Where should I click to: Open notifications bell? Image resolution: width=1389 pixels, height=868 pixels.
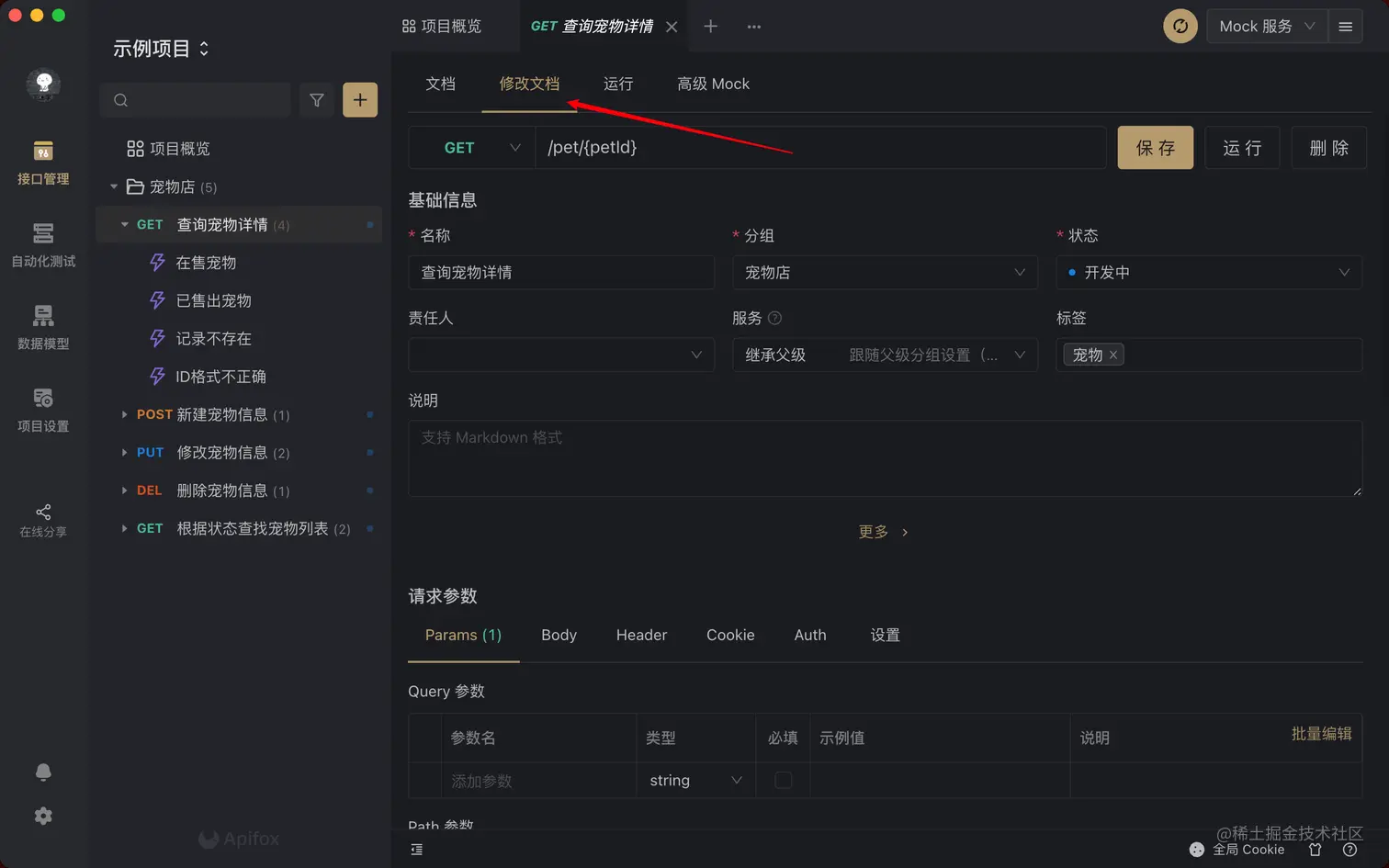coord(43,772)
